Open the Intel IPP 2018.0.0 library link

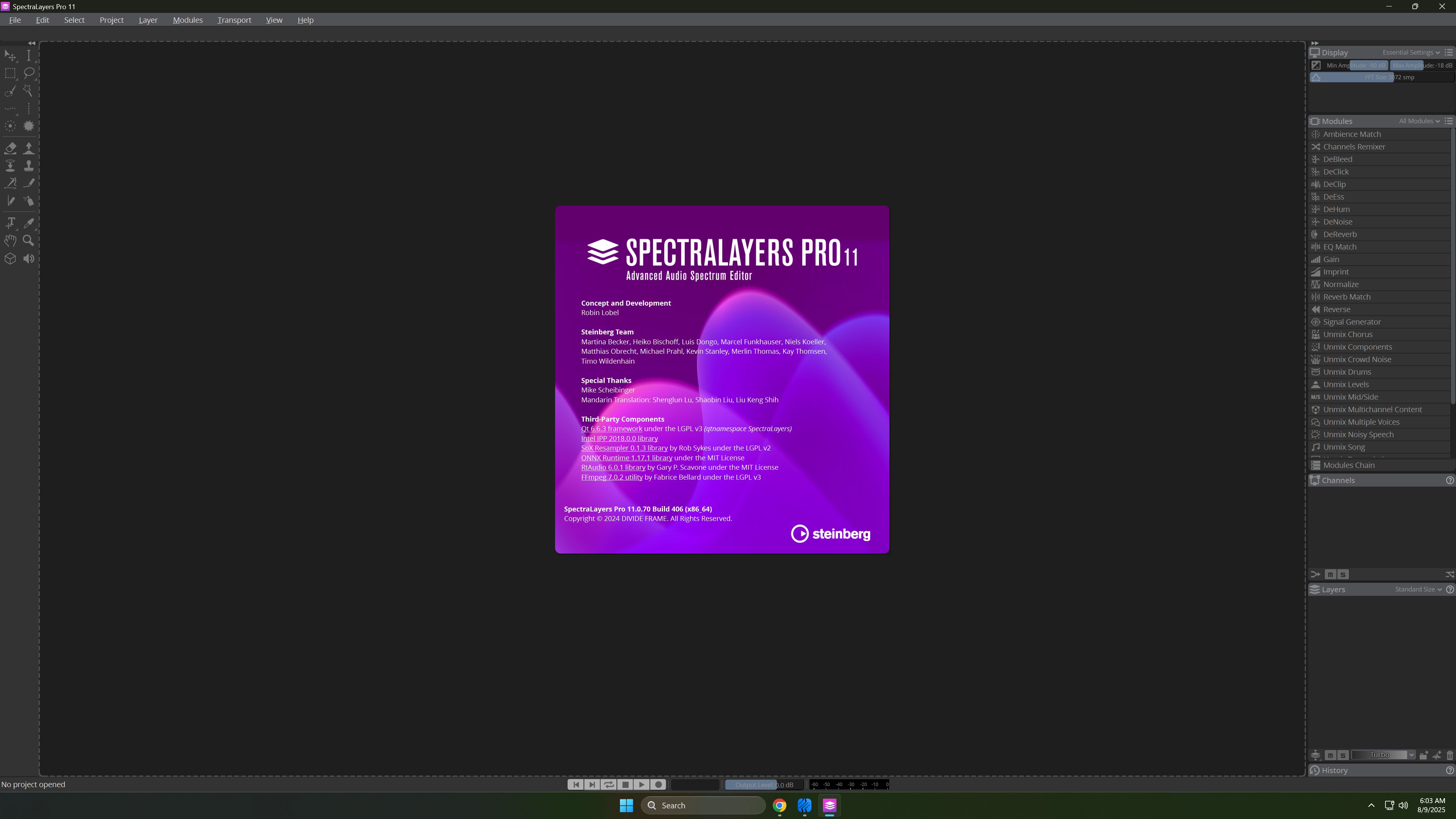pyautogui.click(x=620, y=439)
